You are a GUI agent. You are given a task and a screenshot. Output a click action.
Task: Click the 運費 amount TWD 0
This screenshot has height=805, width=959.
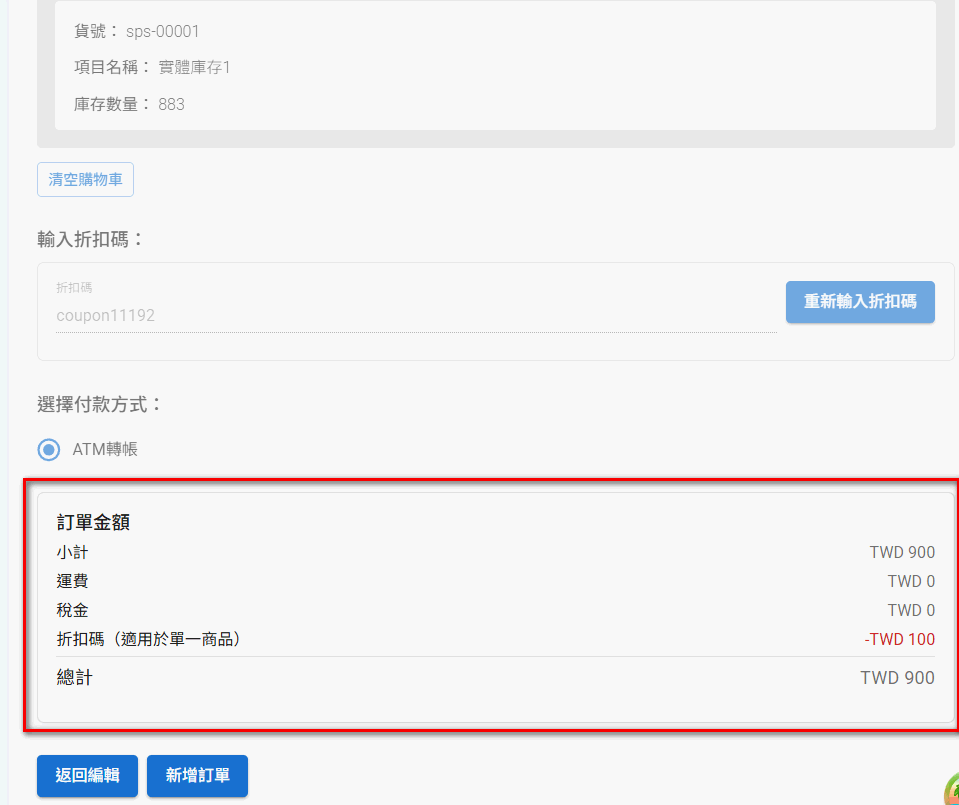pos(911,581)
